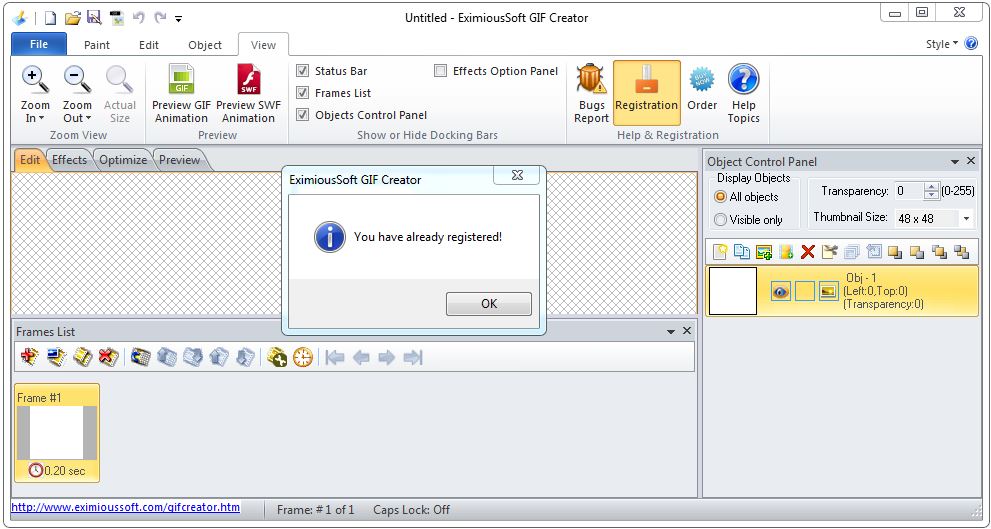Click Preview GIF Animation
Image resolution: width=991 pixels, height=529 pixels.
(181, 94)
